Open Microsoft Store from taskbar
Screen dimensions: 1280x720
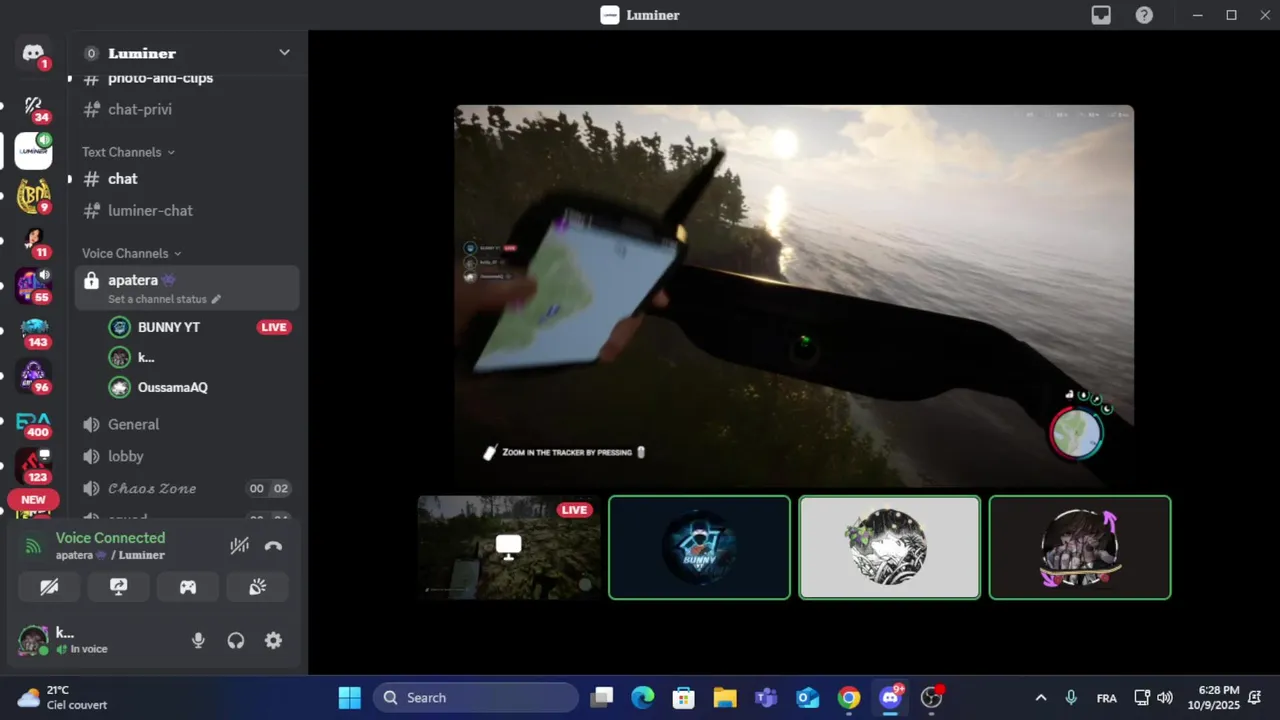[683, 697]
